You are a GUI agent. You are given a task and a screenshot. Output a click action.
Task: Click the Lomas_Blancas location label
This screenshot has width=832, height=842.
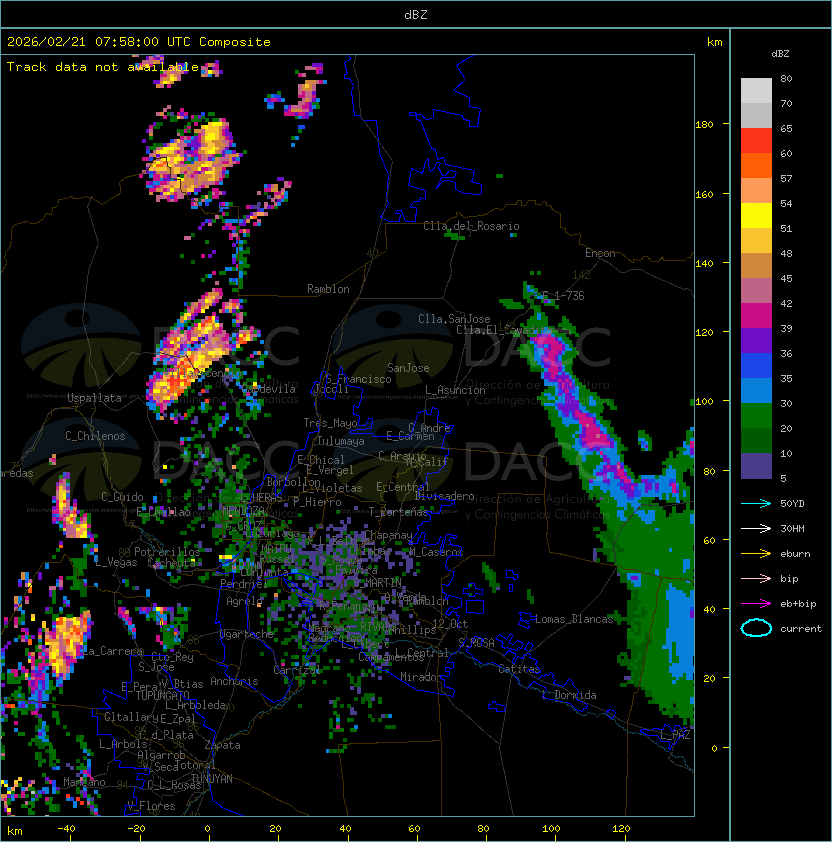574,619
